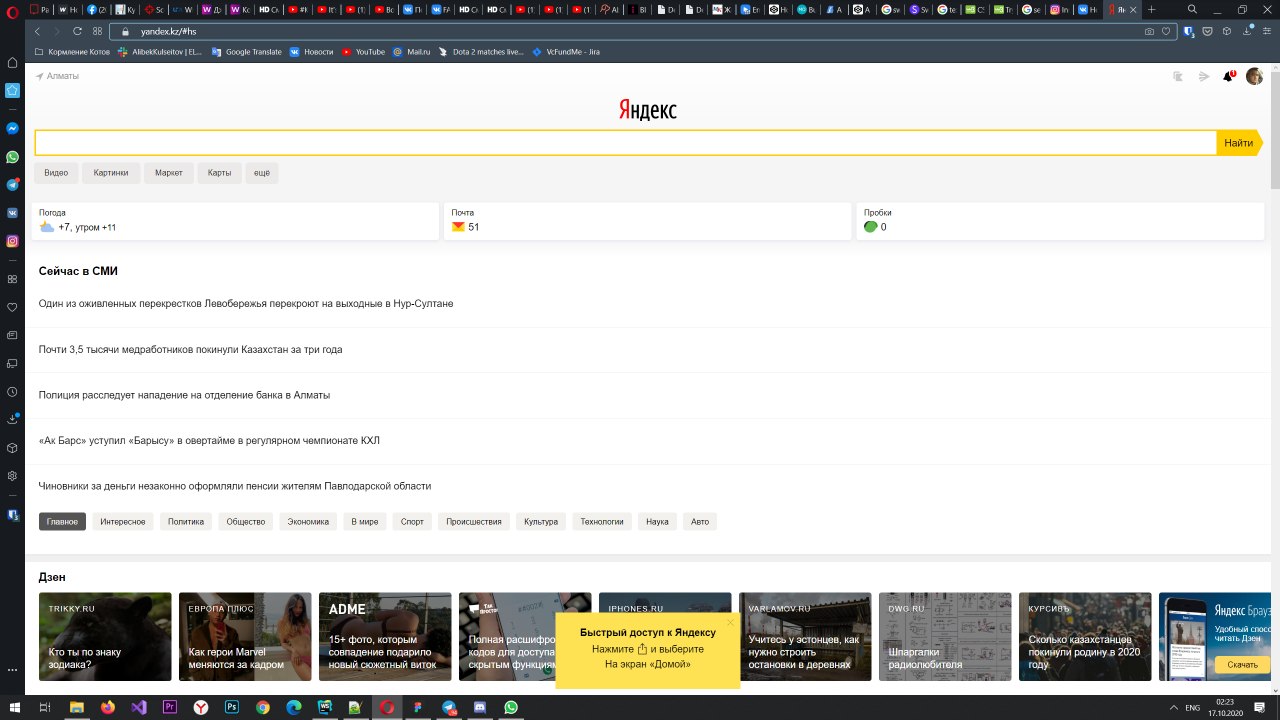The image size is (1280, 720).
Task: Select the Экономика news tab
Action: 308,521
